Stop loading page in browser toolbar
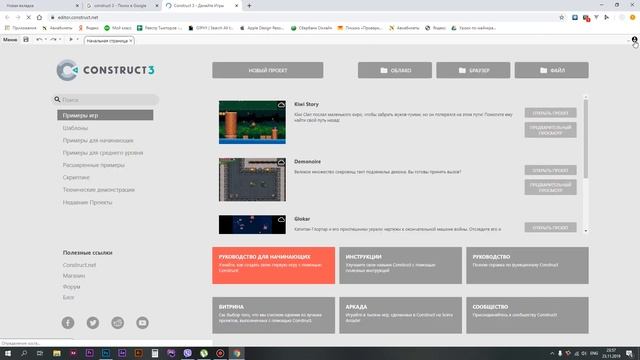 (28, 17)
